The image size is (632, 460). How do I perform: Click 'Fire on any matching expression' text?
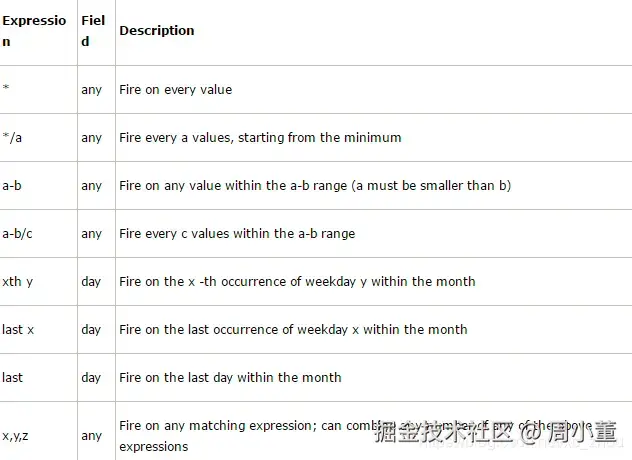tap(230, 426)
